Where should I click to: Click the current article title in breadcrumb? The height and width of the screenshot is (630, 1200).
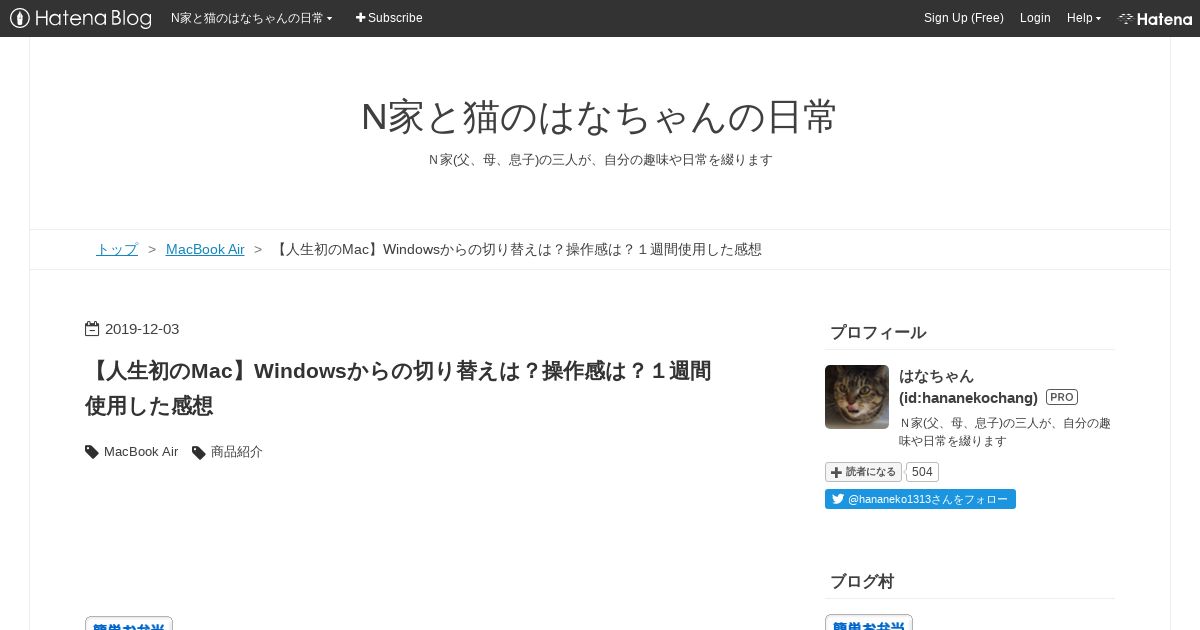pyautogui.click(x=517, y=249)
